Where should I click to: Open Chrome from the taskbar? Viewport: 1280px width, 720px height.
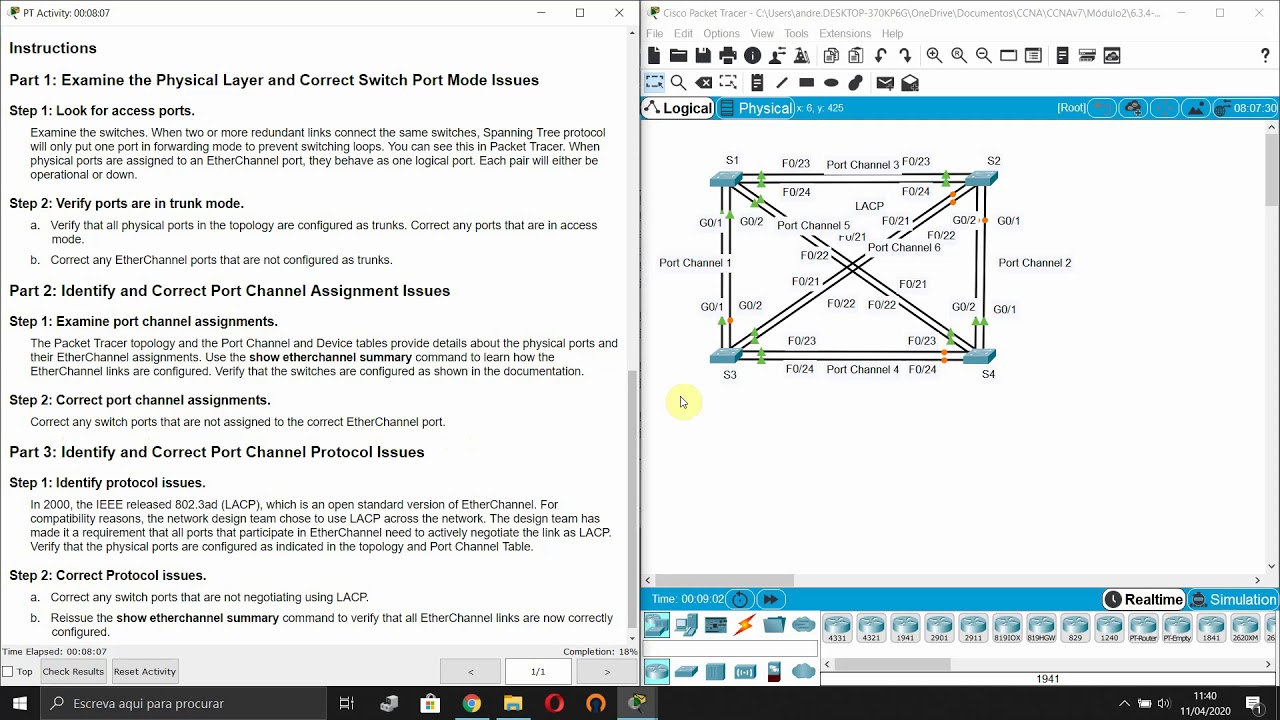pyautogui.click(x=471, y=703)
